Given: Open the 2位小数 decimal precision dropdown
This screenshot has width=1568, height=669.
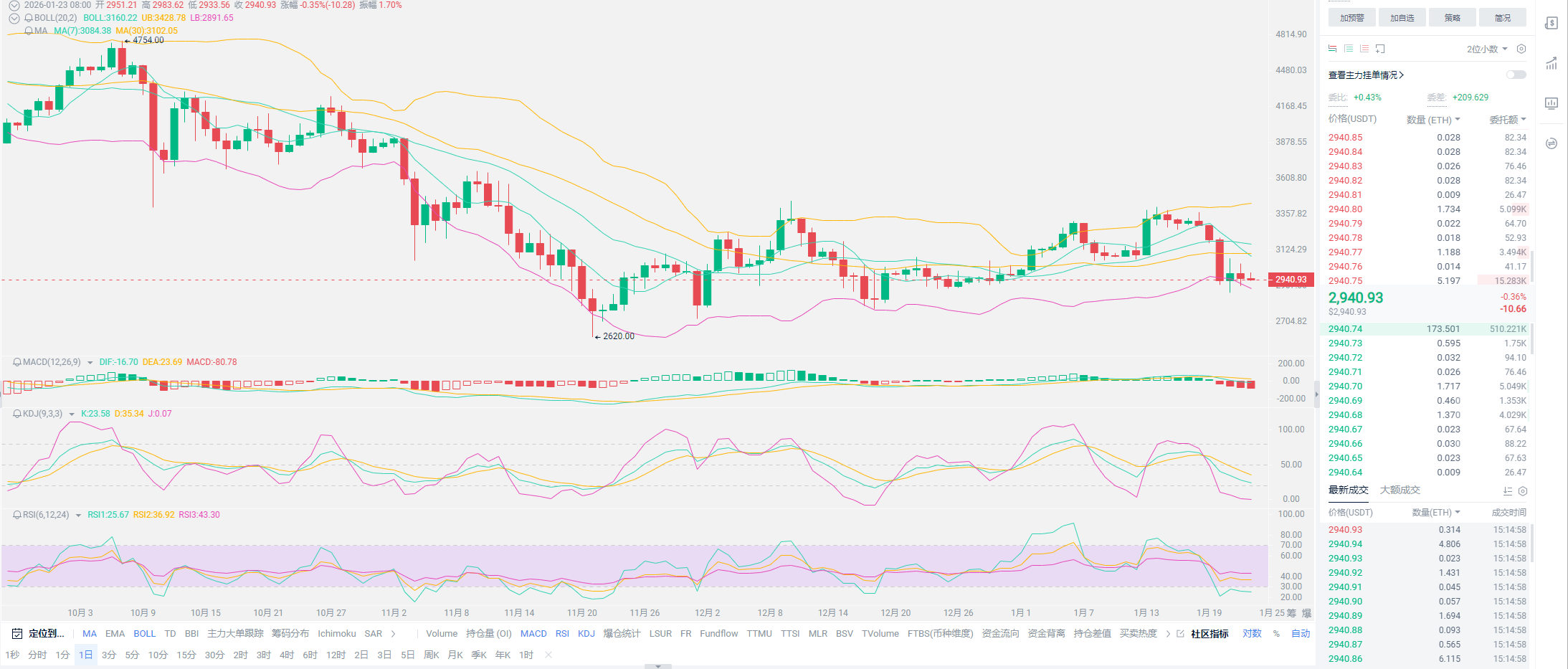Looking at the screenshot, I should pos(1487,49).
